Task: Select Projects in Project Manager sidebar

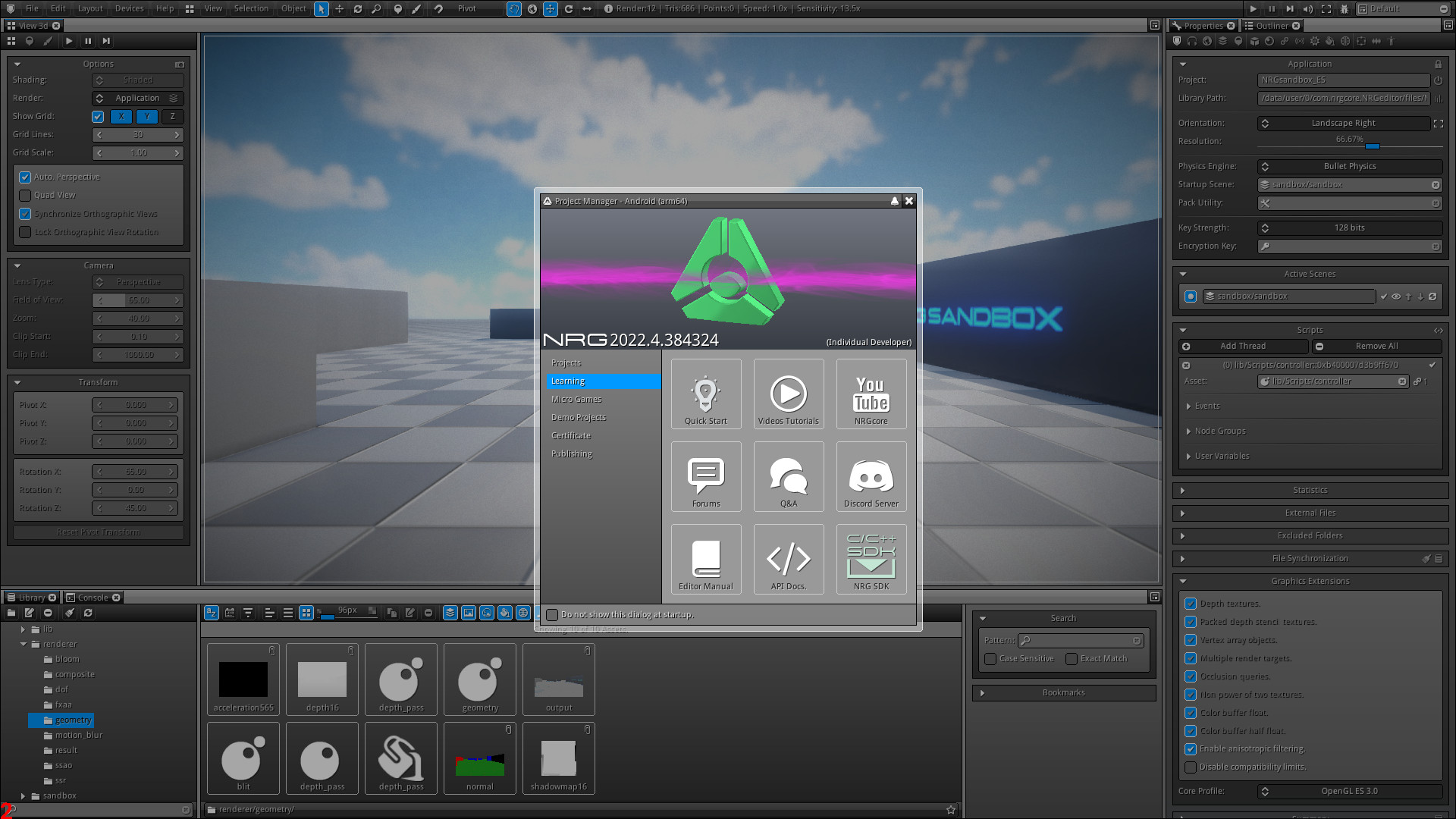Action: coord(566,363)
